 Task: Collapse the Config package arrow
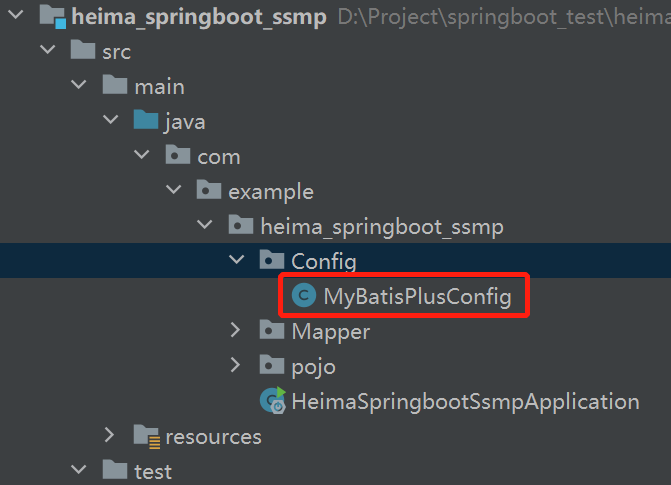pos(236,261)
